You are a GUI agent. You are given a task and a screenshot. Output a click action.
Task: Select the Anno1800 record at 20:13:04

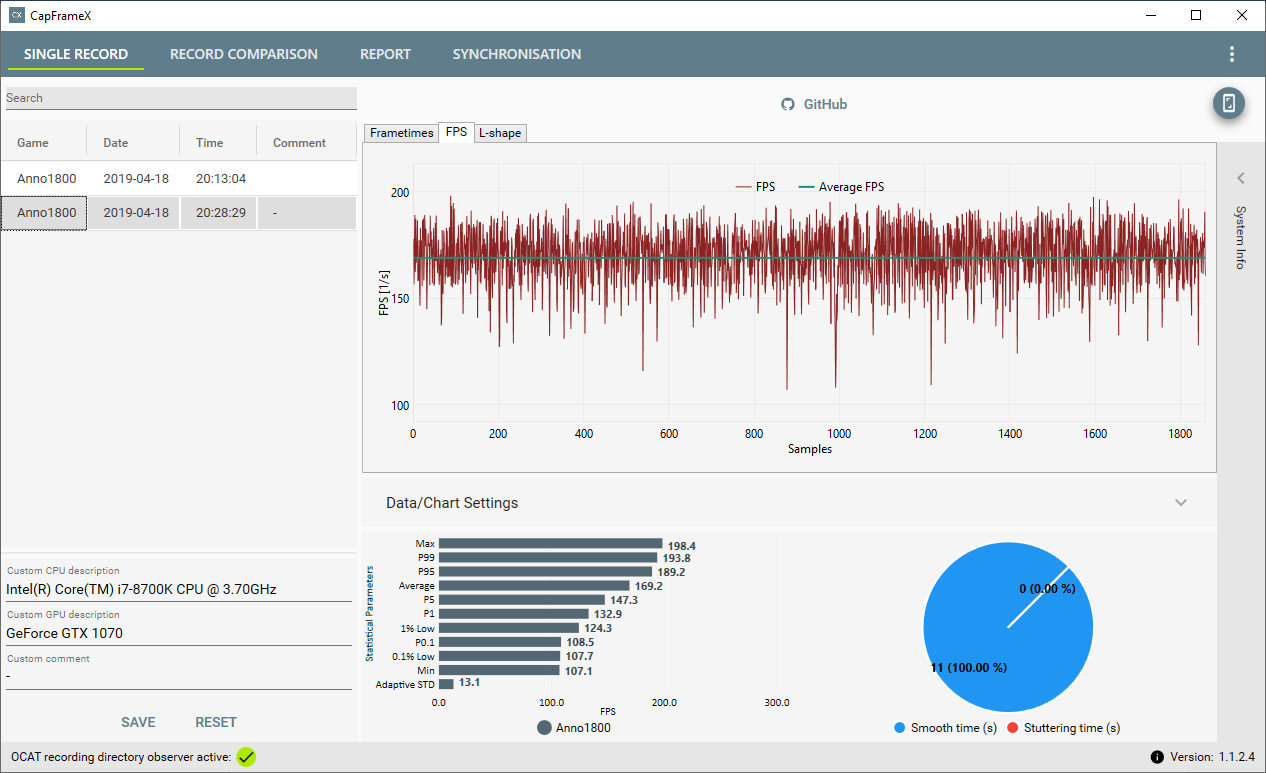[178, 179]
